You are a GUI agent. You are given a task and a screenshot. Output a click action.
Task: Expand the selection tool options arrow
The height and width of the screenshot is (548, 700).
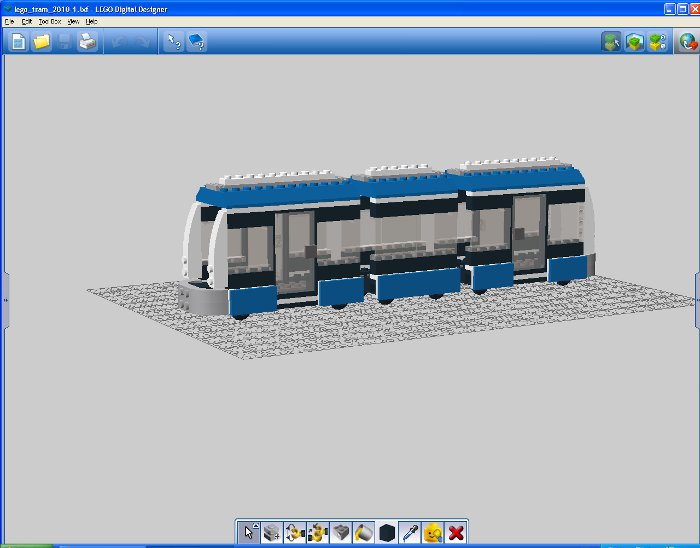click(x=256, y=525)
